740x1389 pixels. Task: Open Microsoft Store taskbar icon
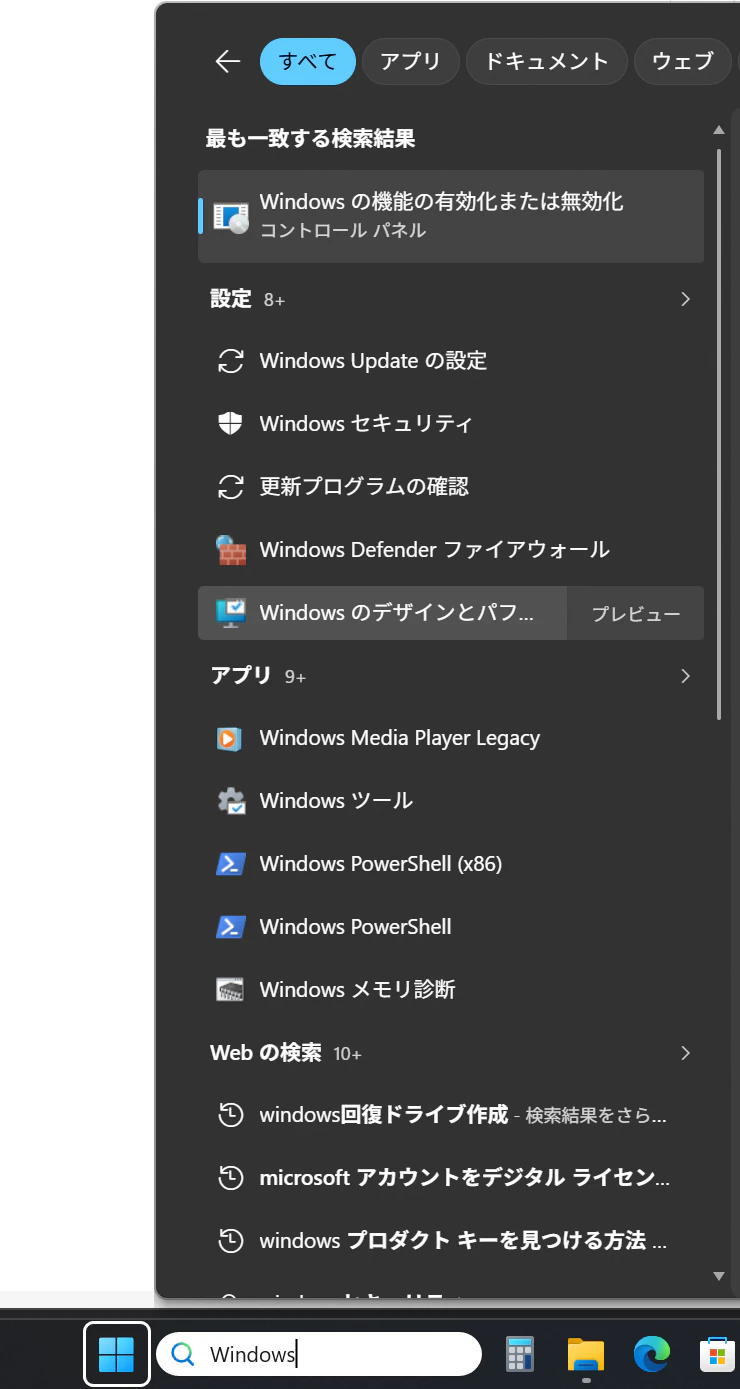(x=717, y=1355)
